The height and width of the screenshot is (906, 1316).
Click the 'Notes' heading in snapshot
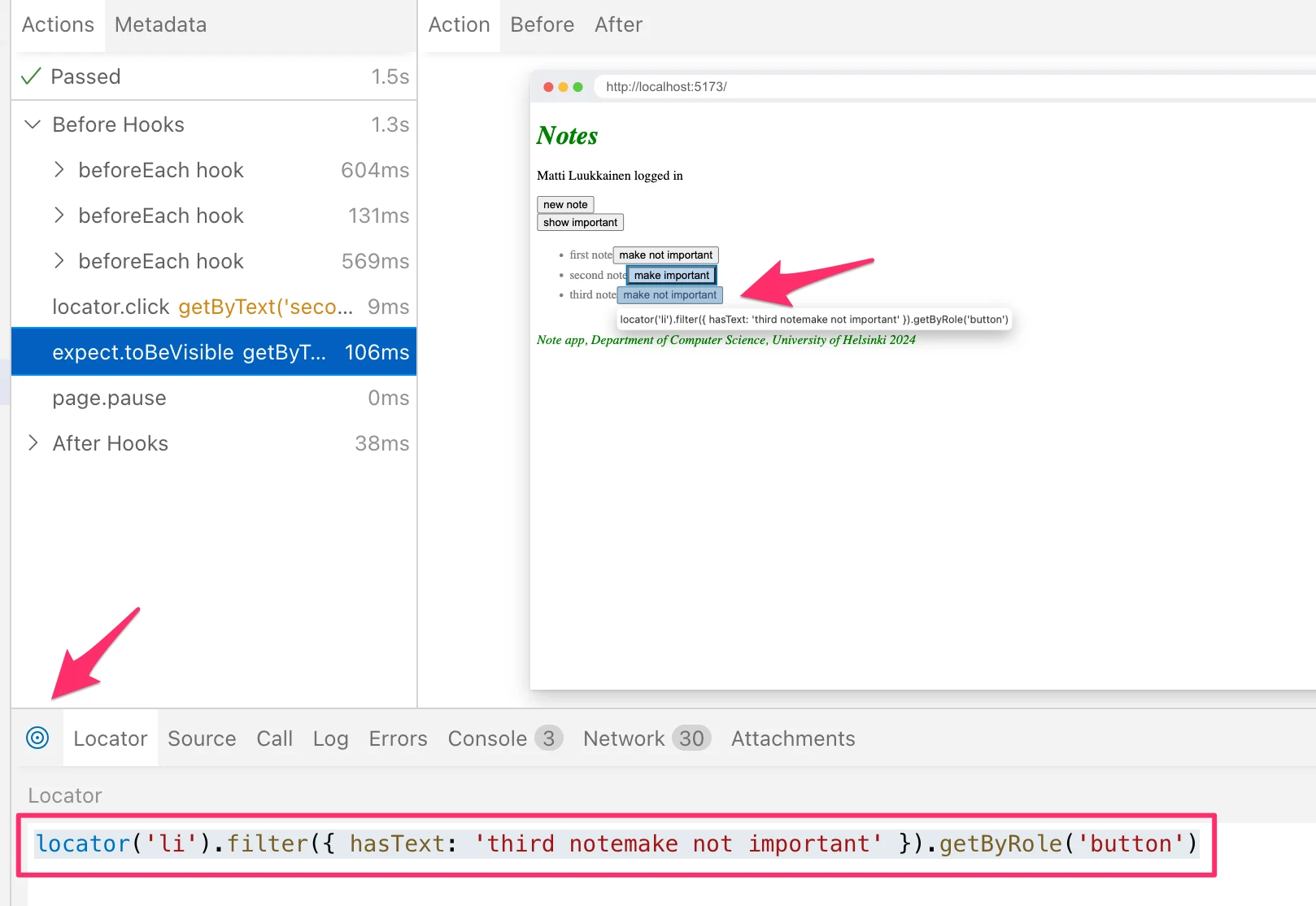567,136
